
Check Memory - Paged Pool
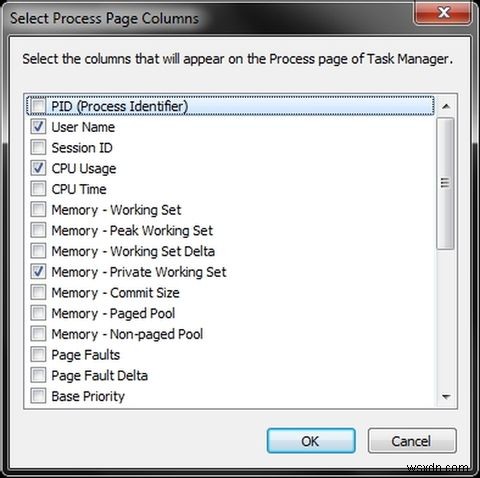tap(38, 313)
